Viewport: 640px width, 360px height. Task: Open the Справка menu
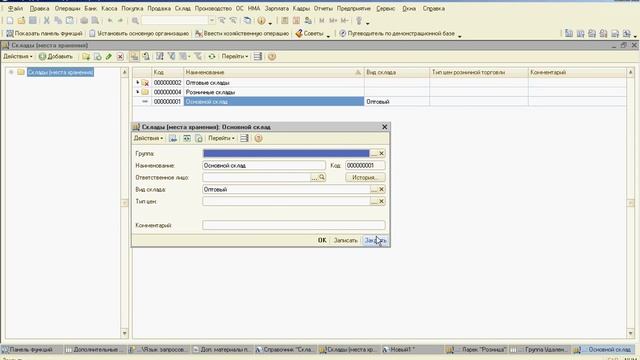point(433,8)
